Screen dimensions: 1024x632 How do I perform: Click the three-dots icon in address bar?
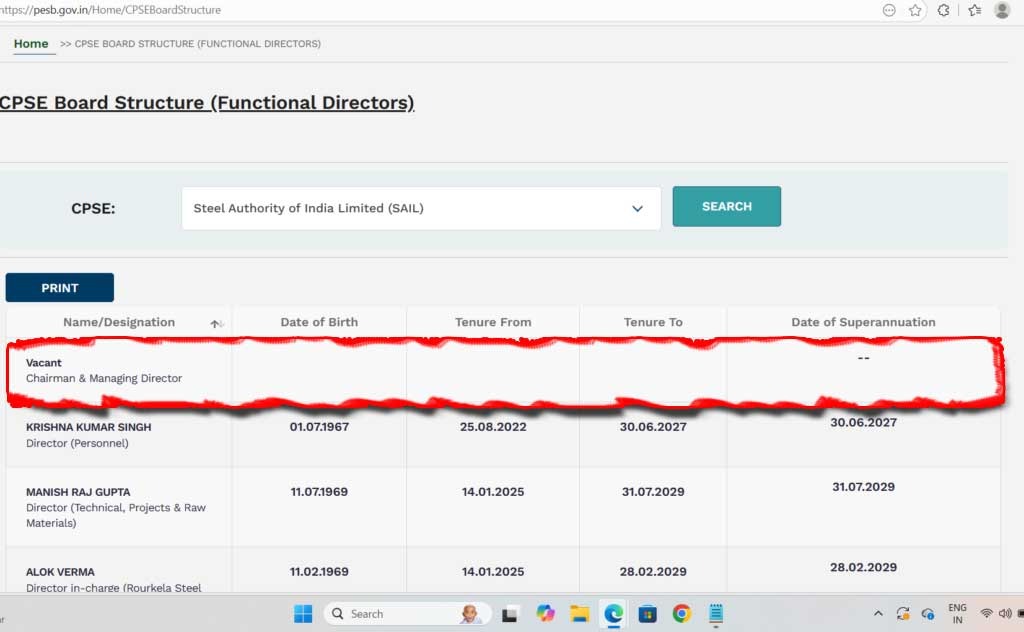pos(889,10)
